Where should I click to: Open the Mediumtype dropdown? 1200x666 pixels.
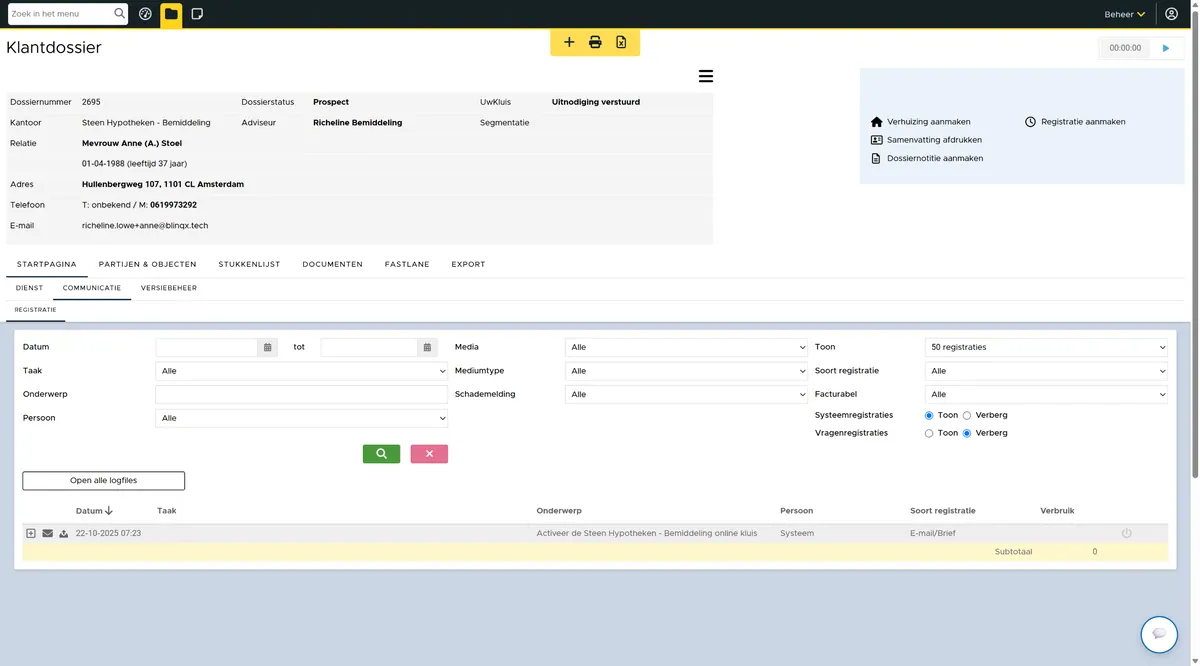(x=686, y=371)
